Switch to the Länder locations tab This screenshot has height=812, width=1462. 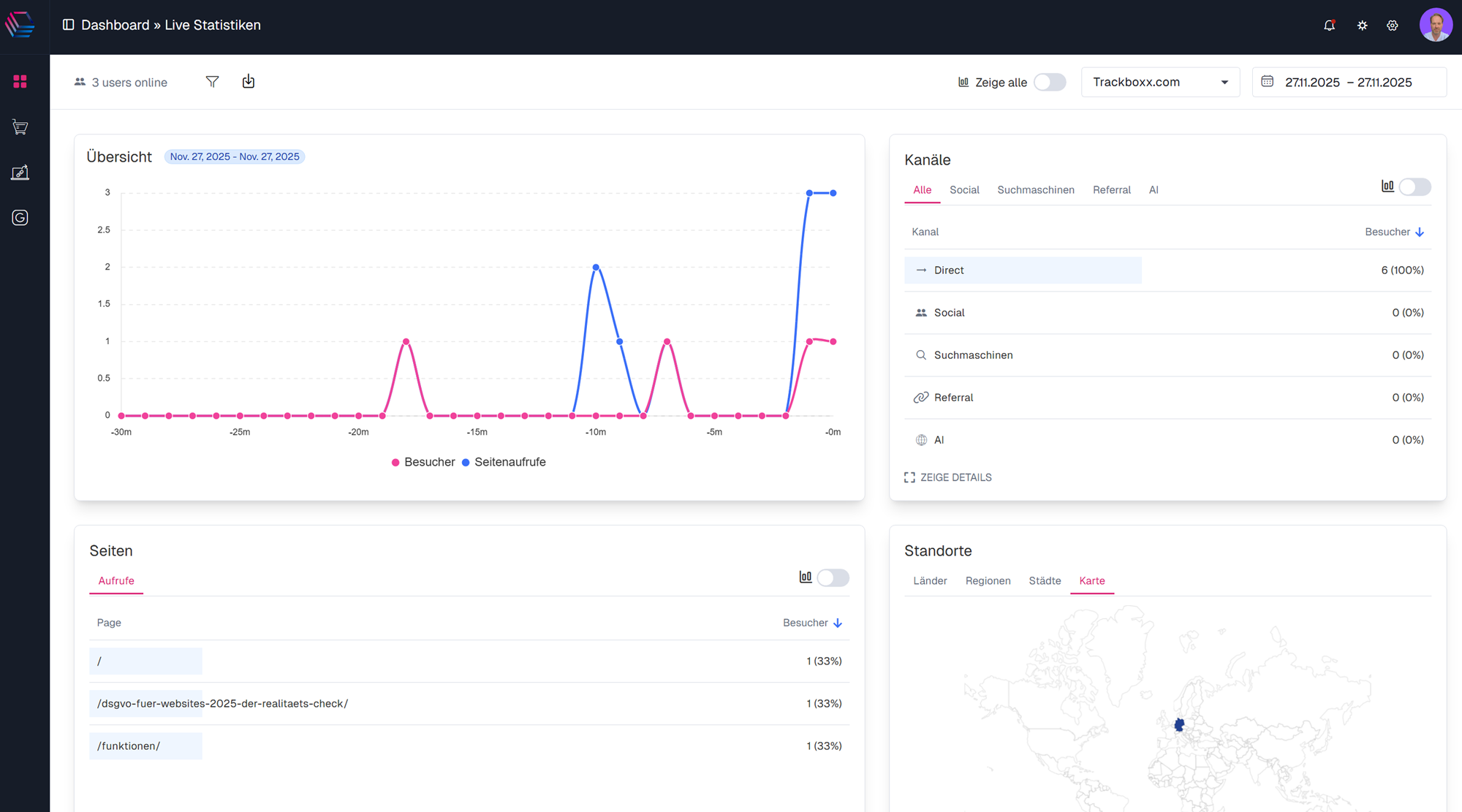[930, 581]
